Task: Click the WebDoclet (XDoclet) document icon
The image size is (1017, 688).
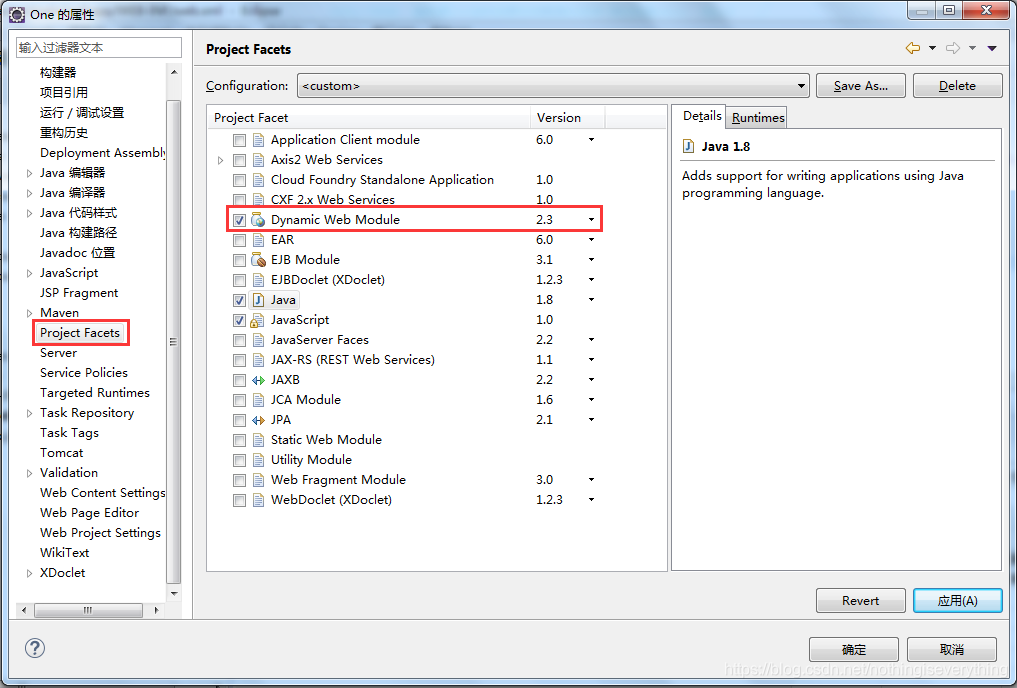Action: pos(258,501)
